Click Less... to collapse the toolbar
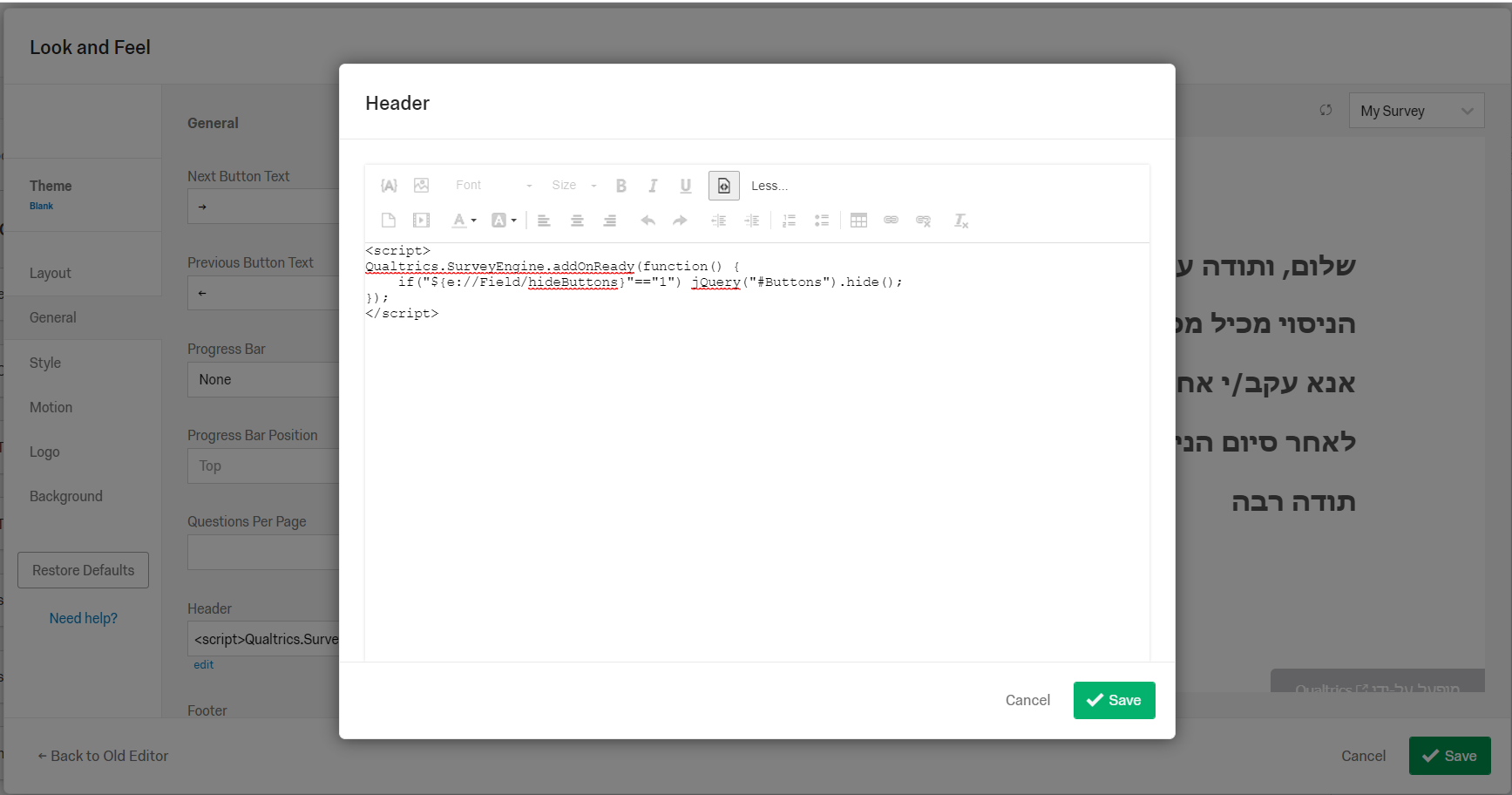The image size is (1512, 795). click(770, 186)
